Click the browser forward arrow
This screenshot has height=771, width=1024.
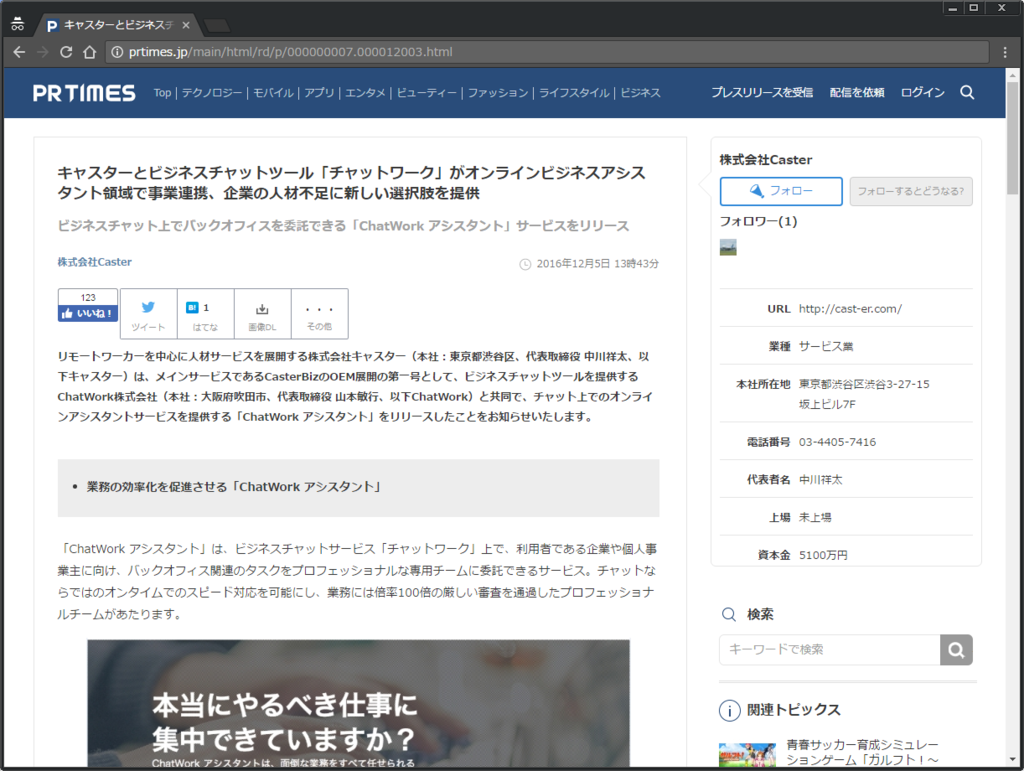pos(42,52)
